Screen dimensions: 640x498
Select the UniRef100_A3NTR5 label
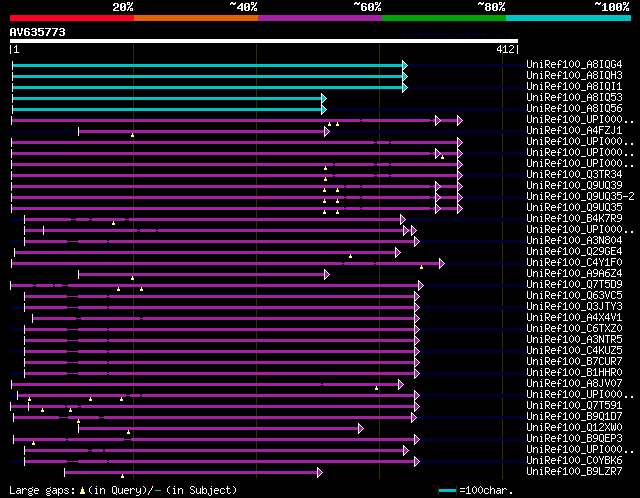[574, 340]
